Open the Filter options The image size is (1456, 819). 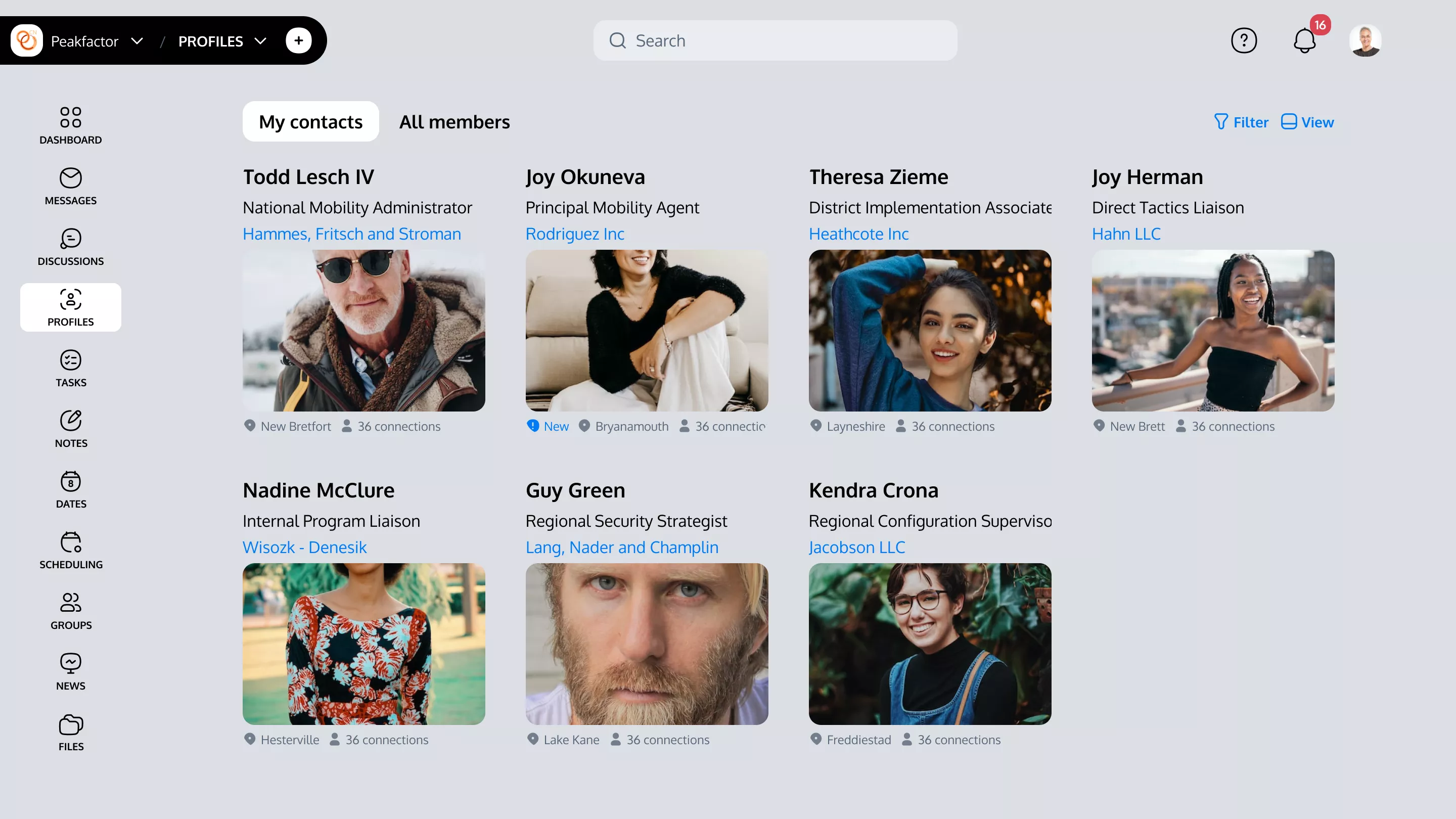click(x=1241, y=121)
